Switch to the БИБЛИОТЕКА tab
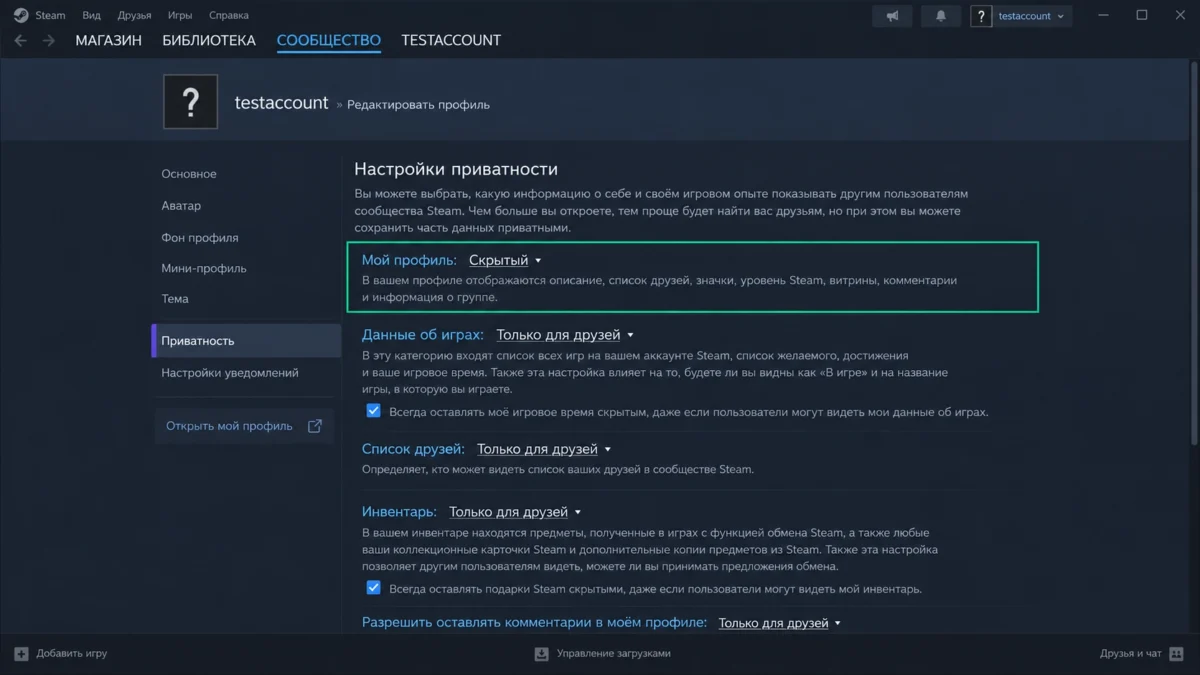Screen dimensions: 1200x675 click(209, 41)
